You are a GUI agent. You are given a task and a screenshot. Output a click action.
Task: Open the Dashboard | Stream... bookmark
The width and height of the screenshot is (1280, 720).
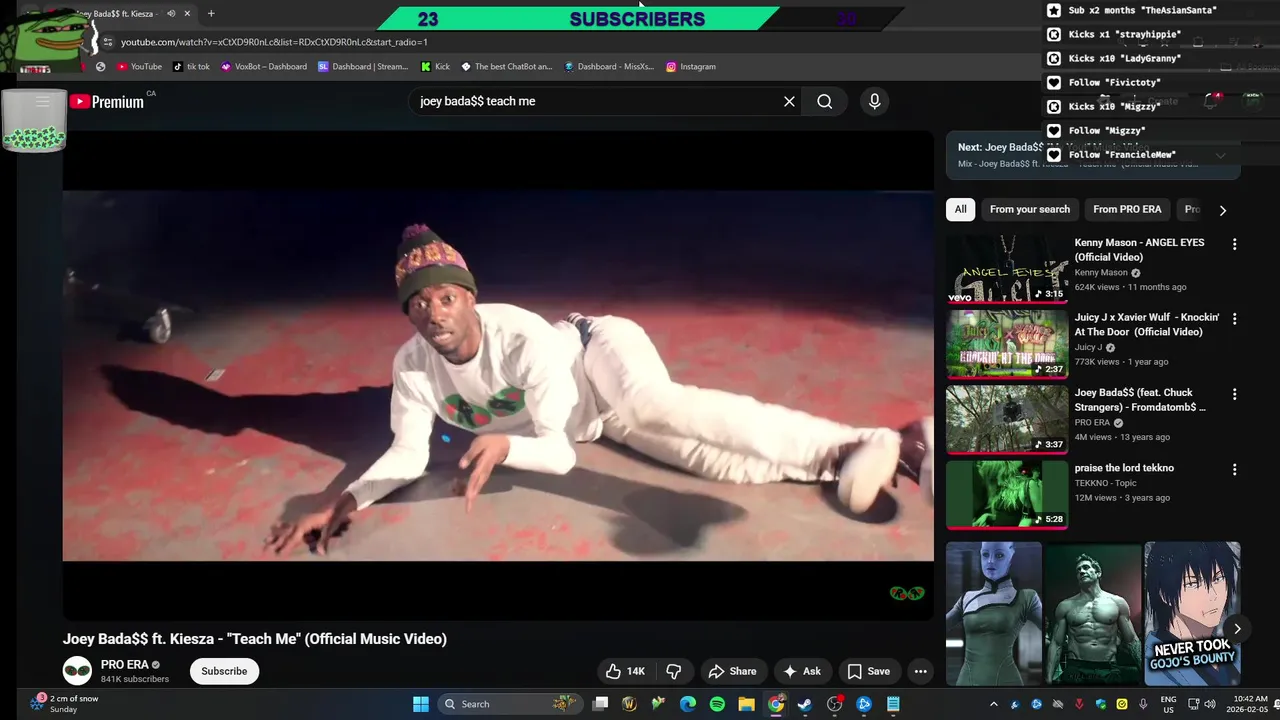pos(363,67)
